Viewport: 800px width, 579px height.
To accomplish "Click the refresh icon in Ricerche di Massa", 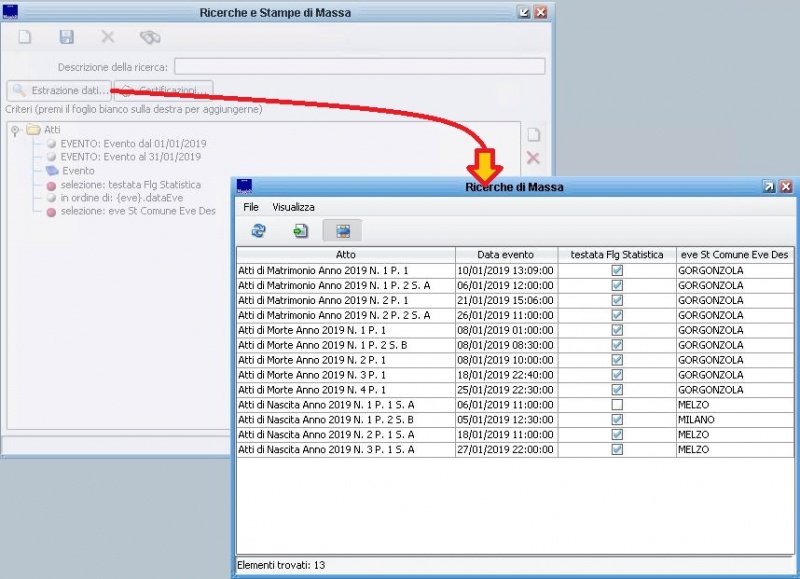I will (259, 231).
